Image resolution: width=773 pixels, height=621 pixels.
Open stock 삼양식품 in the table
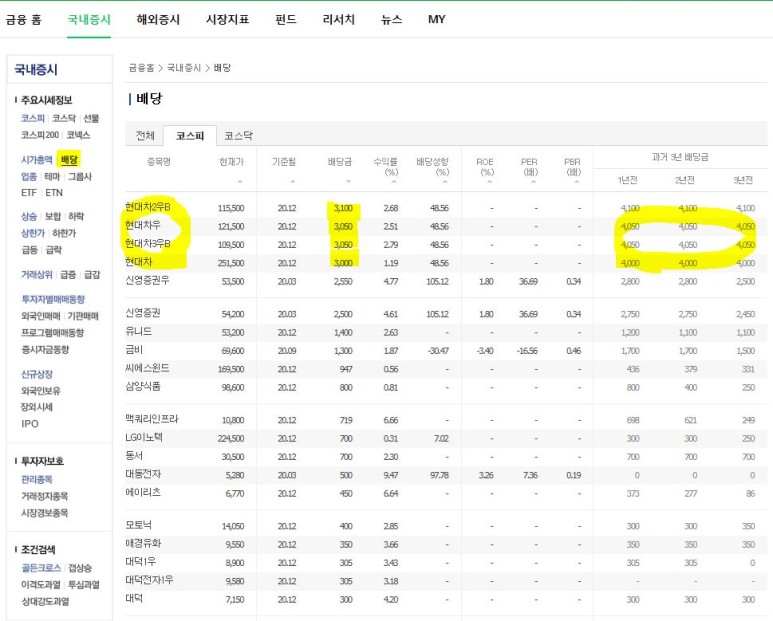[142, 386]
